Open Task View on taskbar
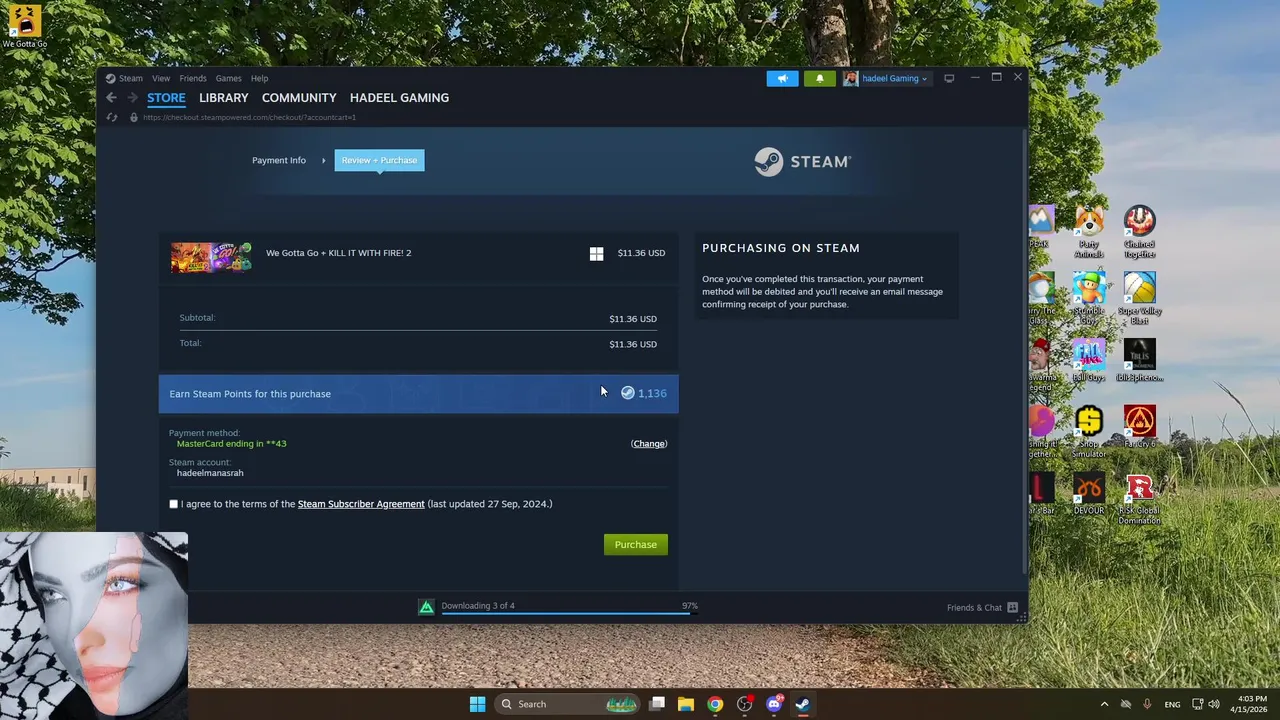The height and width of the screenshot is (720, 1280). click(x=657, y=704)
